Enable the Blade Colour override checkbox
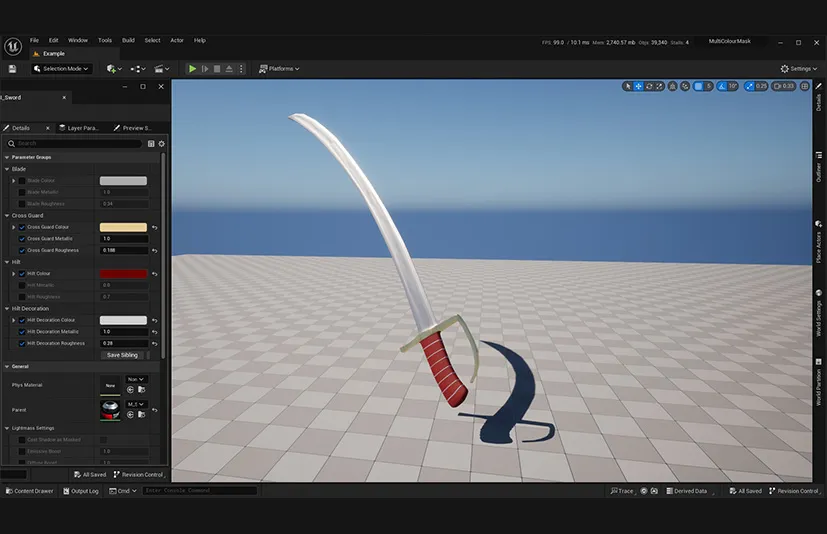 [22, 180]
